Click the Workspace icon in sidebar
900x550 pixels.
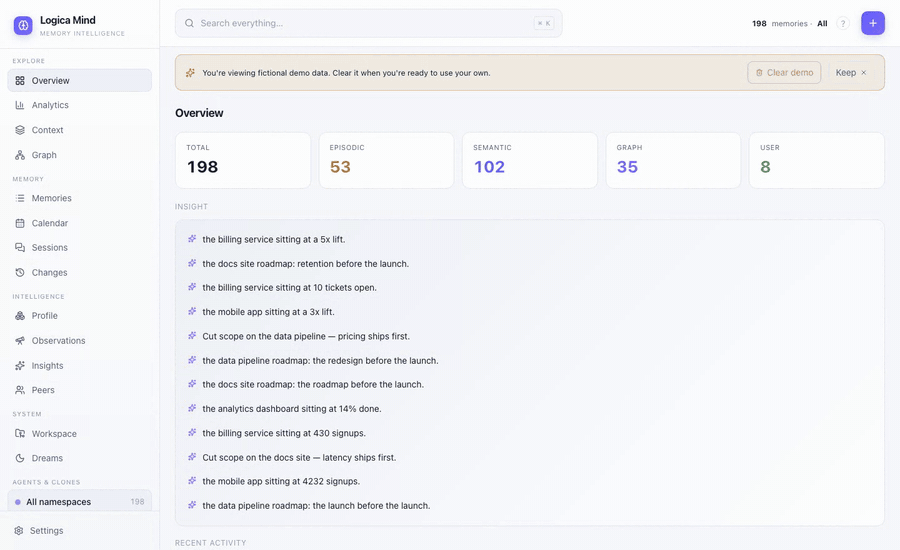[20, 433]
